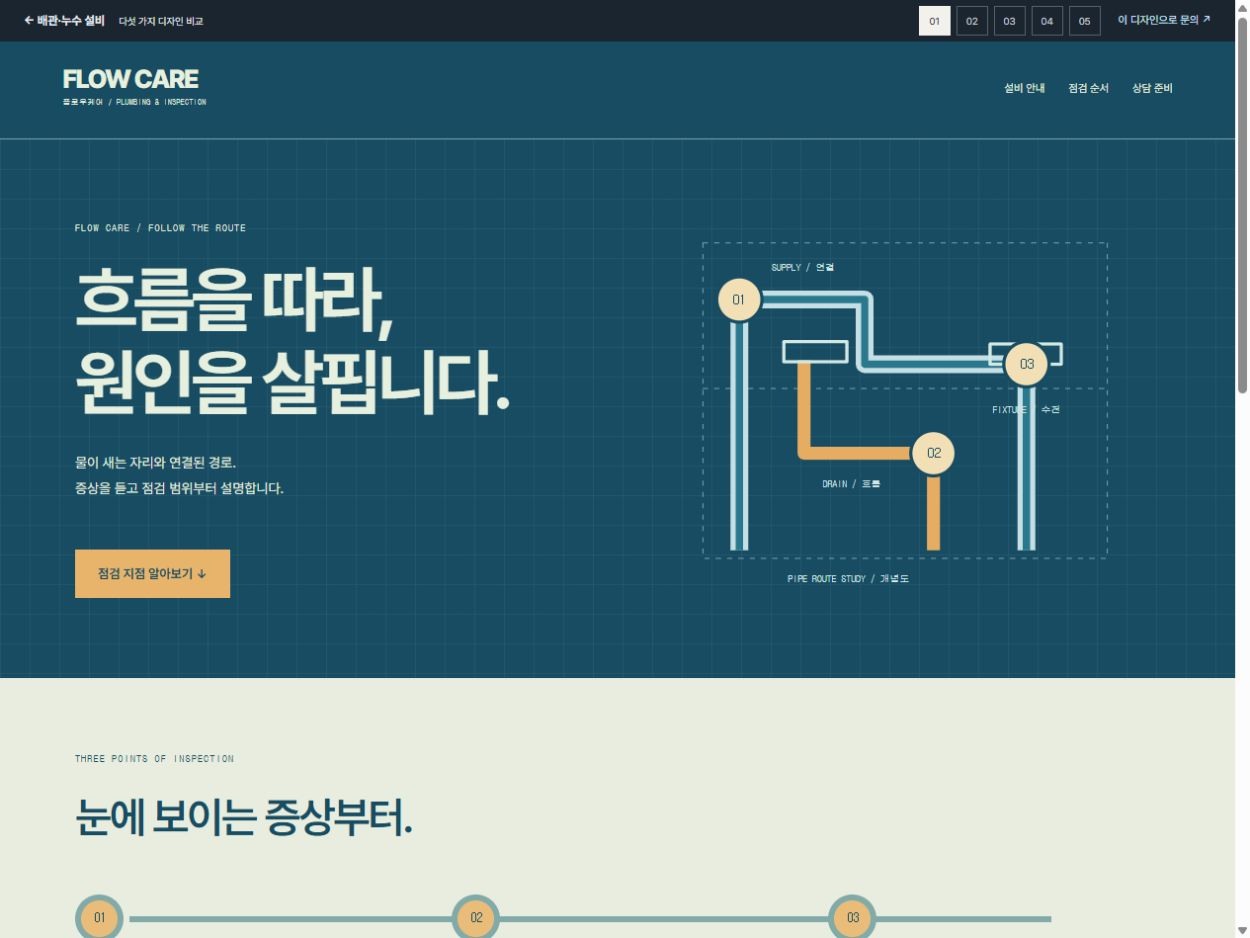Click the FLOW CARE logo
The height and width of the screenshot is (938, 1250).
tap(134, 85)
